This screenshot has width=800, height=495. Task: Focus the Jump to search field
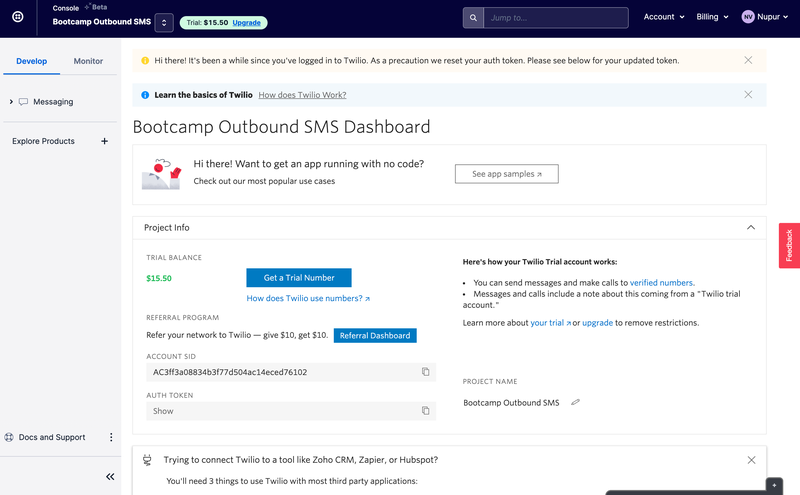tap(556, 18)
